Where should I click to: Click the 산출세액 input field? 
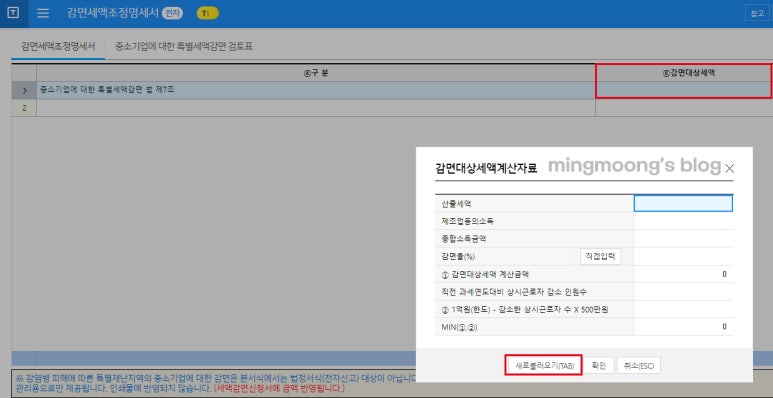pyautogui.click(x=683, y=203)
